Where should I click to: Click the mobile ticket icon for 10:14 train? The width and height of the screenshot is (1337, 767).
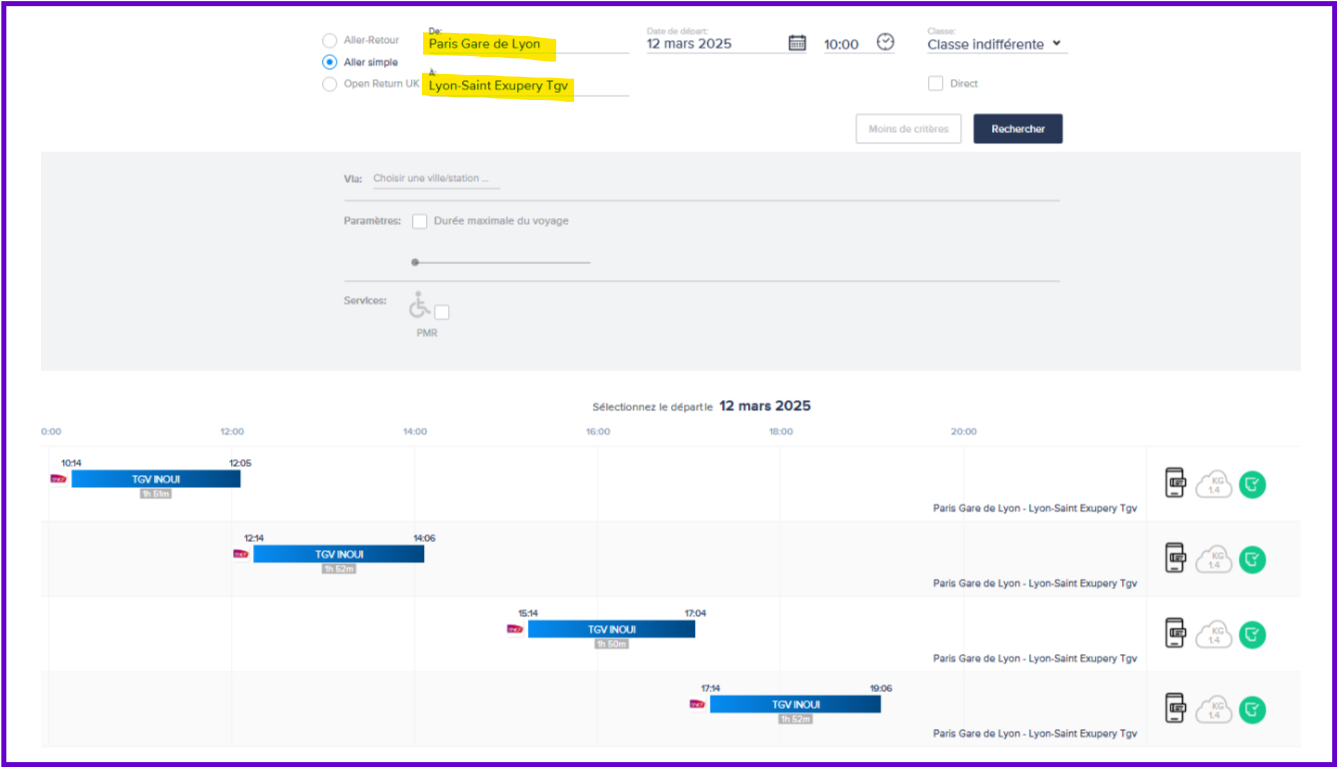[1176, 483]
